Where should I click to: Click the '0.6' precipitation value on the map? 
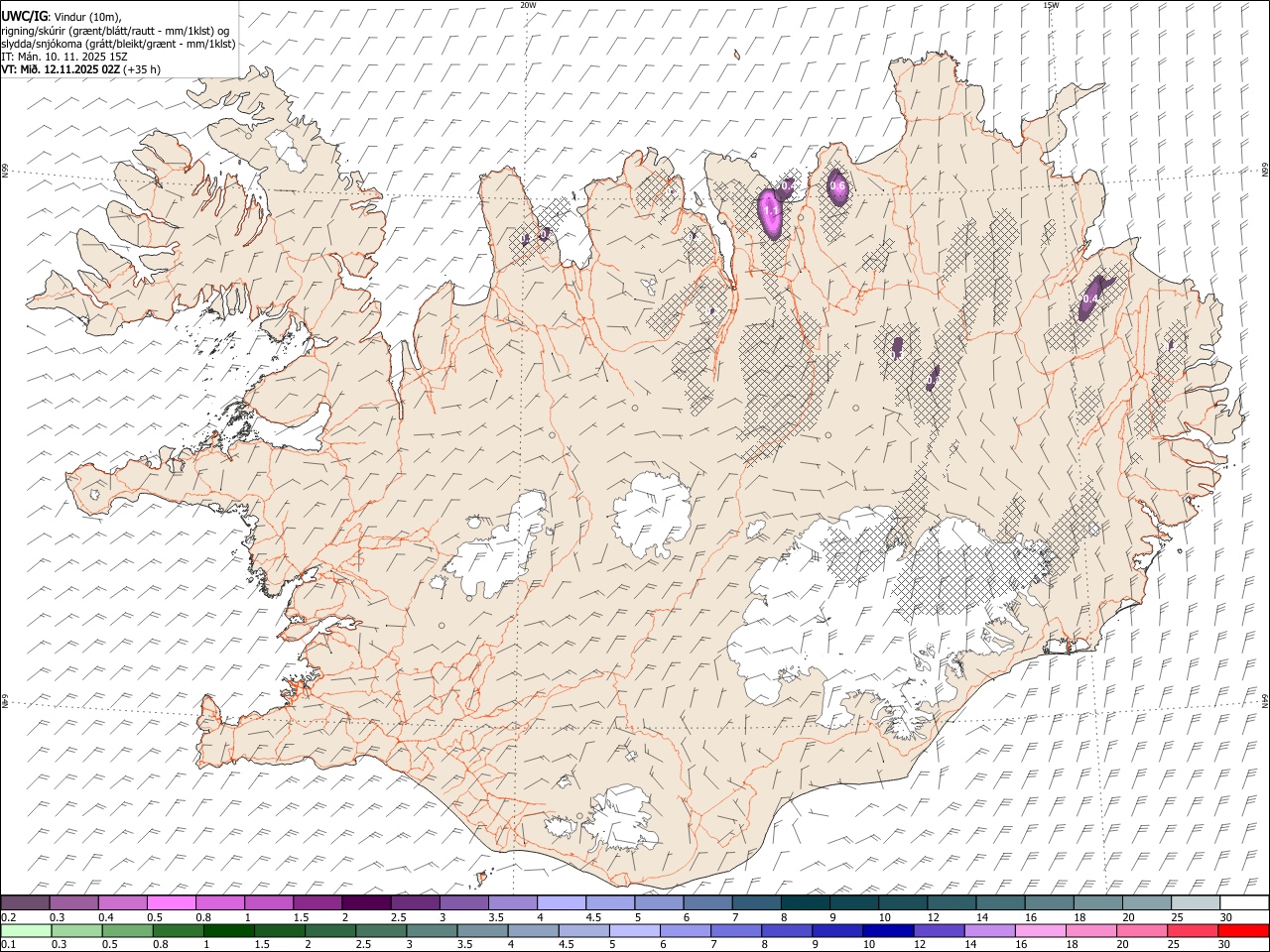[x=837, y=185]
